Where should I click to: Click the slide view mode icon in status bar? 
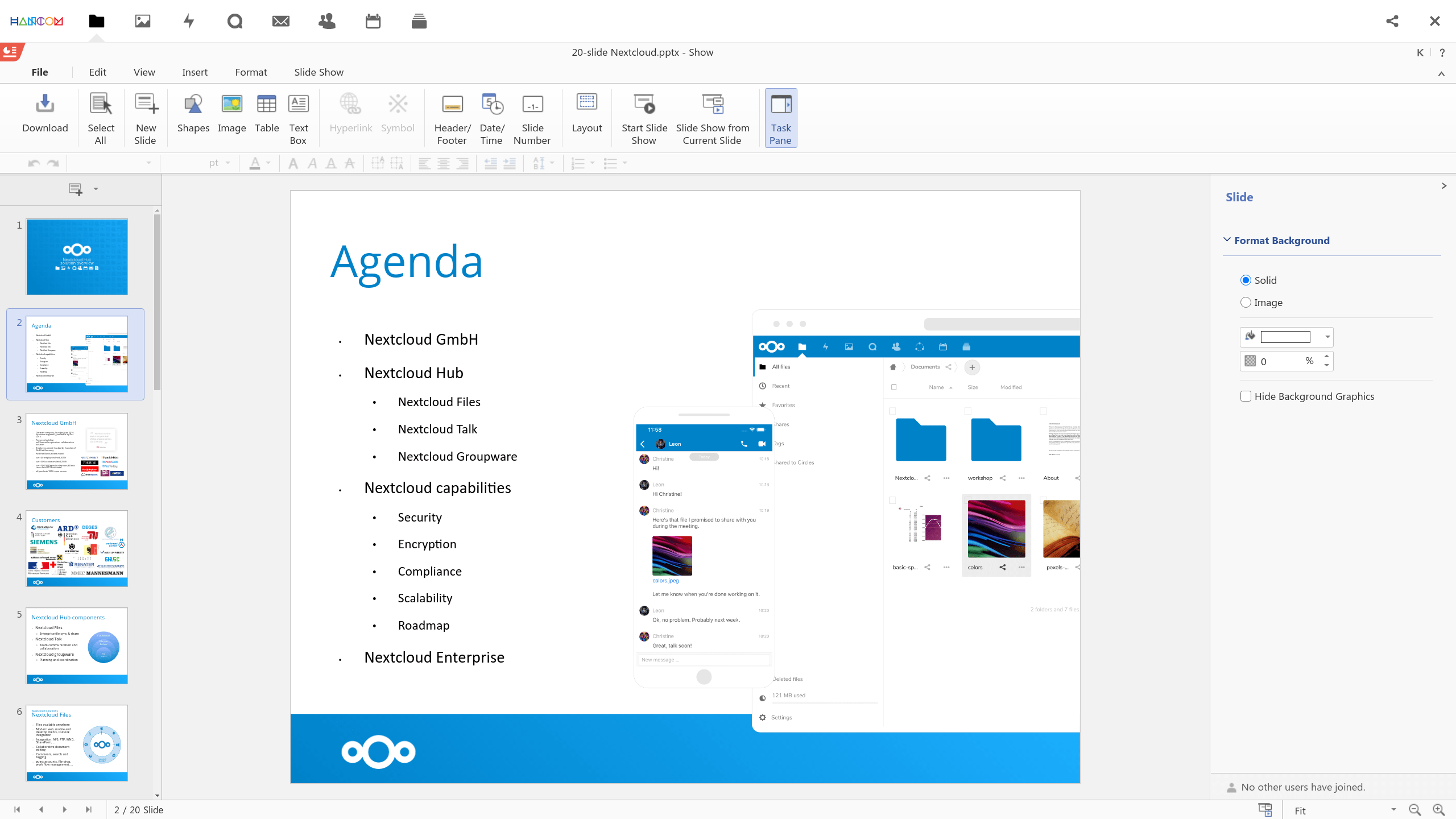[x=1265, y=810]
